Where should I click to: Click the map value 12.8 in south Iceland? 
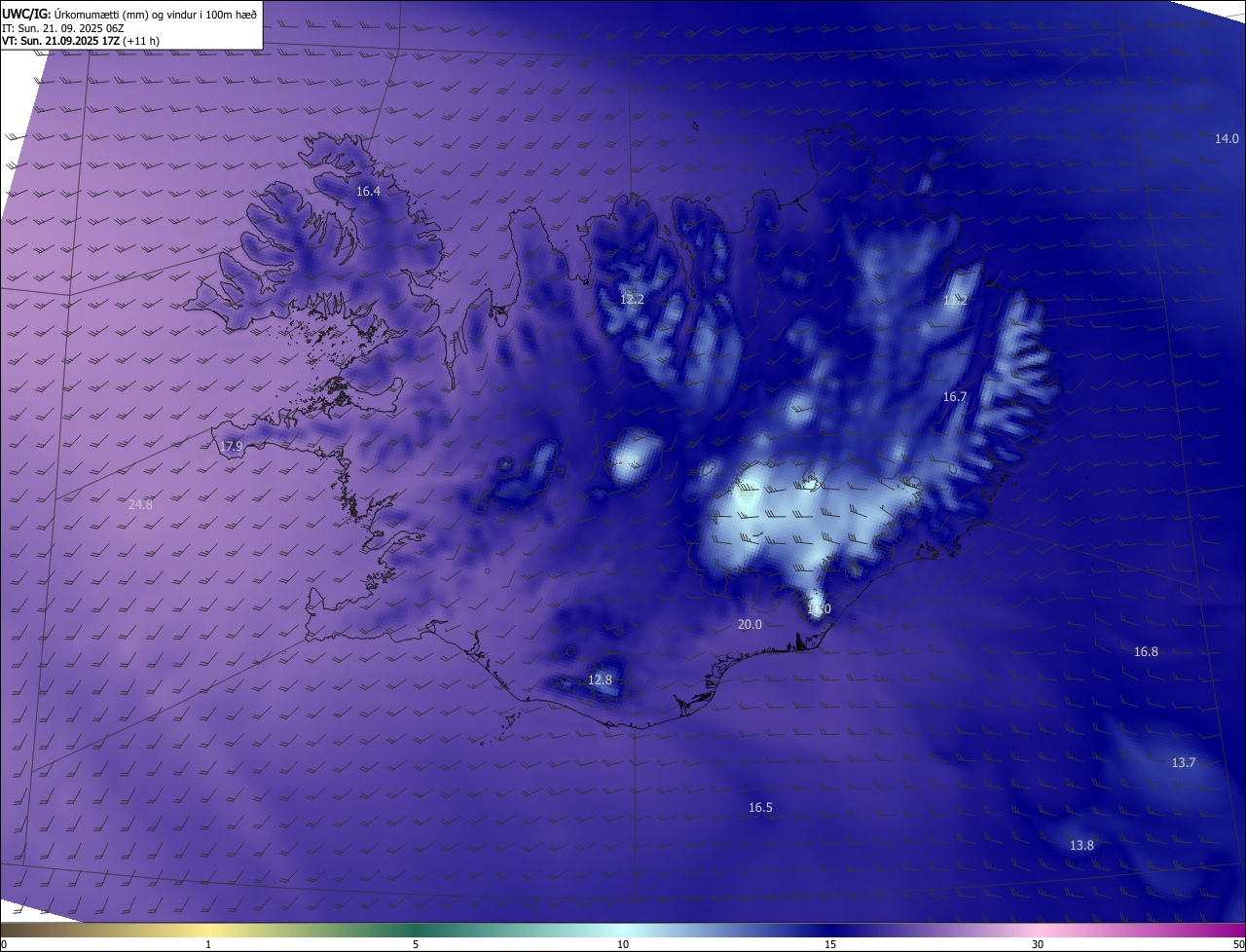click(x=601, y=680)
